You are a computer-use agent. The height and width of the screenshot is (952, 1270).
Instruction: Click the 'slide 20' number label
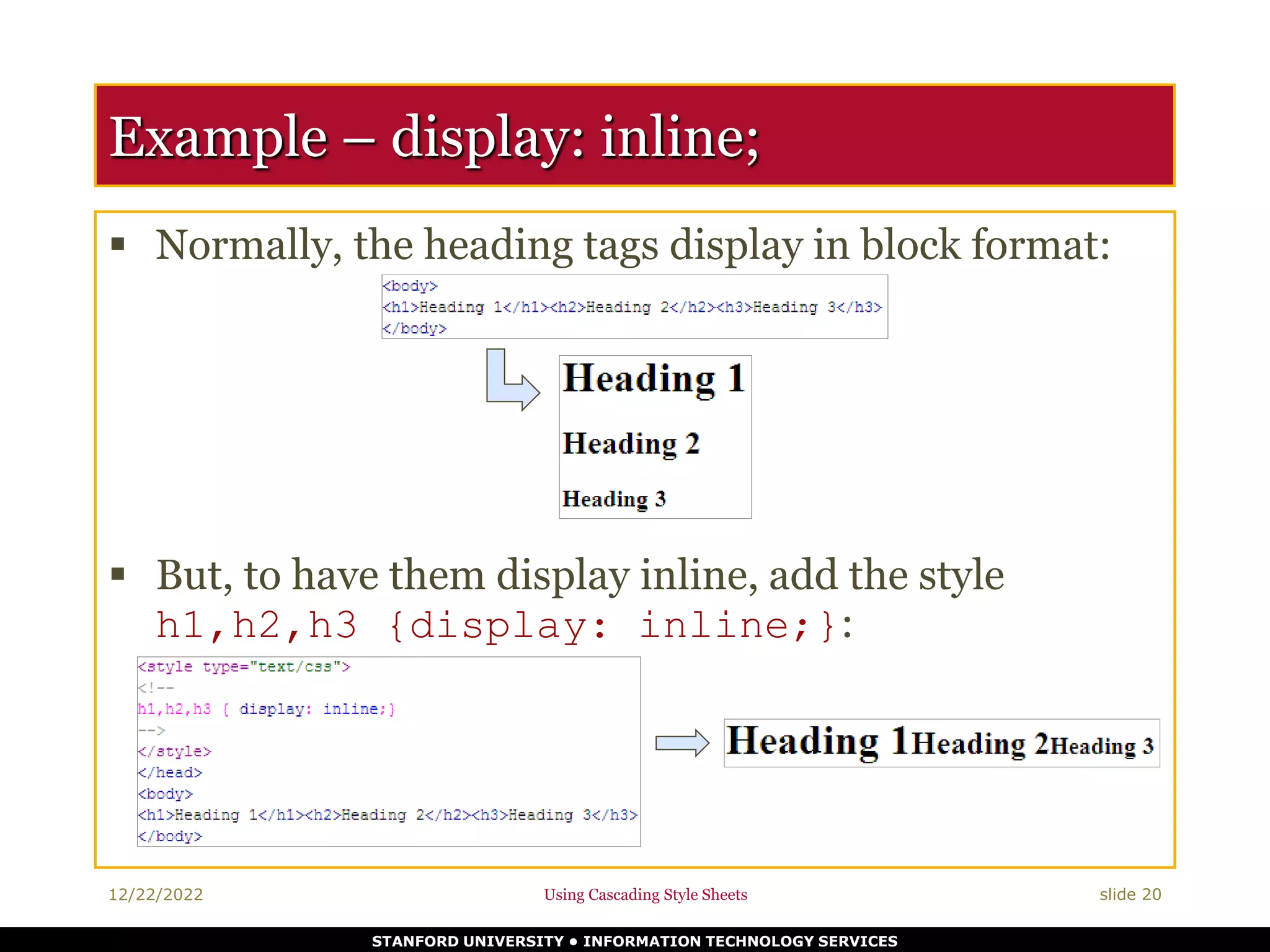coord(1130,894)
